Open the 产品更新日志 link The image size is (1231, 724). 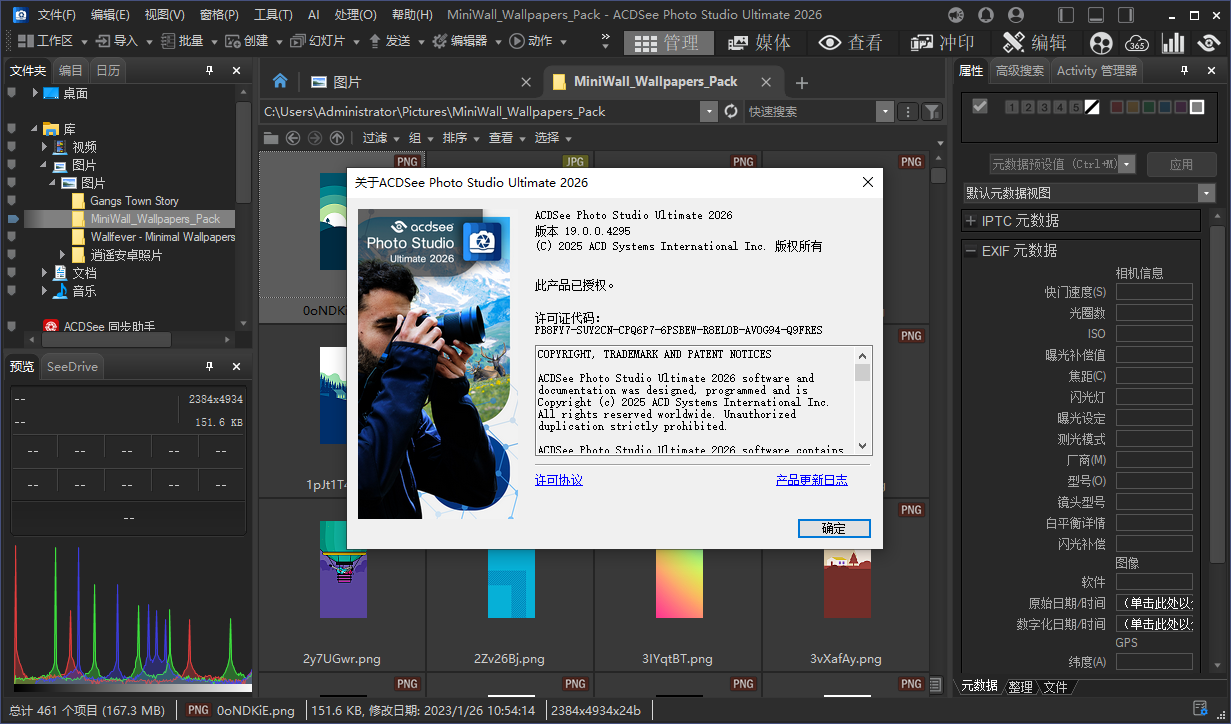tap(811, 480)
